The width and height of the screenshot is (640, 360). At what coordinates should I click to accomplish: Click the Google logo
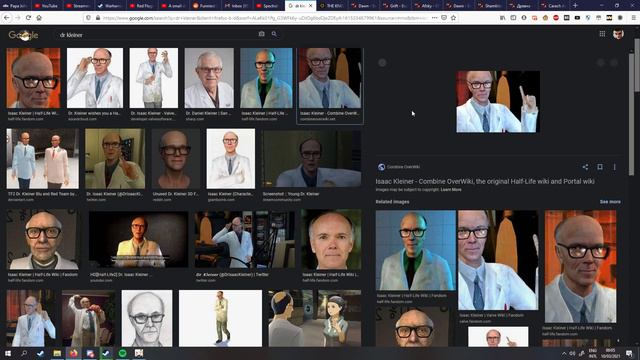pos(23,35)
